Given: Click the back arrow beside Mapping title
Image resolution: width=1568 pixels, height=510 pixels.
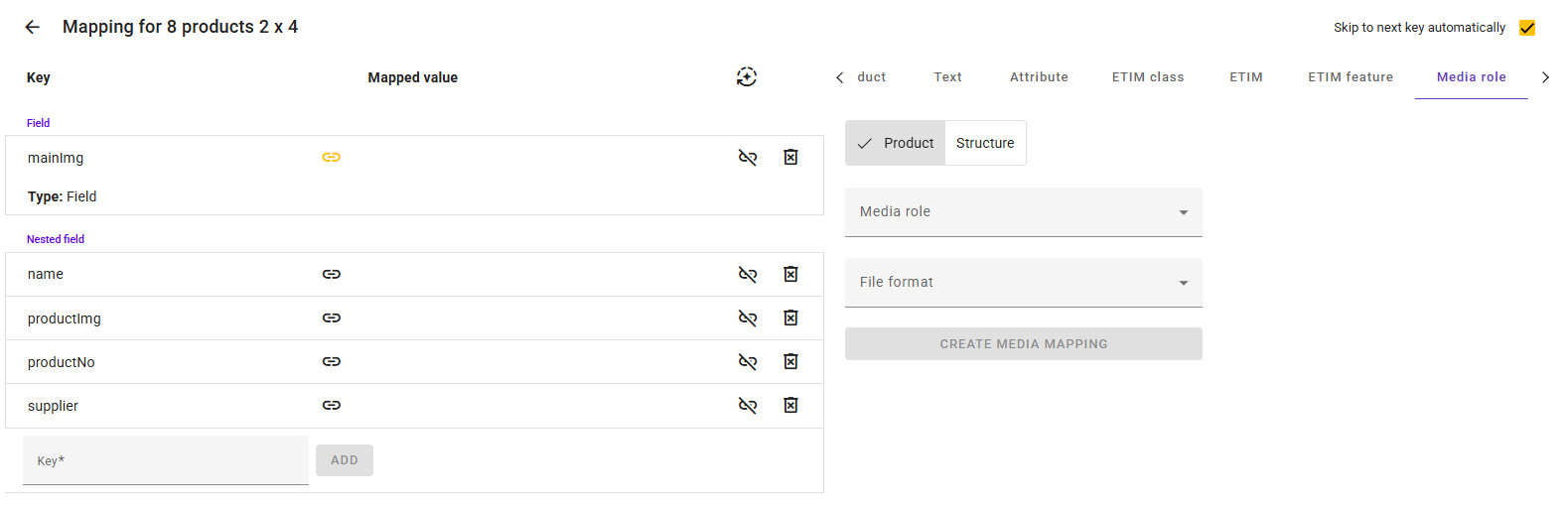Looking at the screenshot, I should pos(32,27).
